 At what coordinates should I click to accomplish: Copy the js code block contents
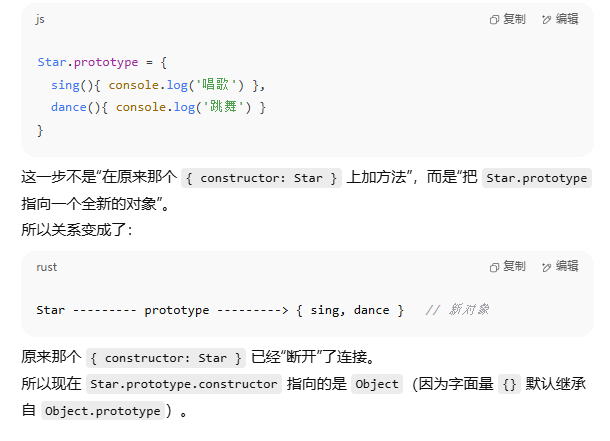pyautogui.click(x=508, y=19)
